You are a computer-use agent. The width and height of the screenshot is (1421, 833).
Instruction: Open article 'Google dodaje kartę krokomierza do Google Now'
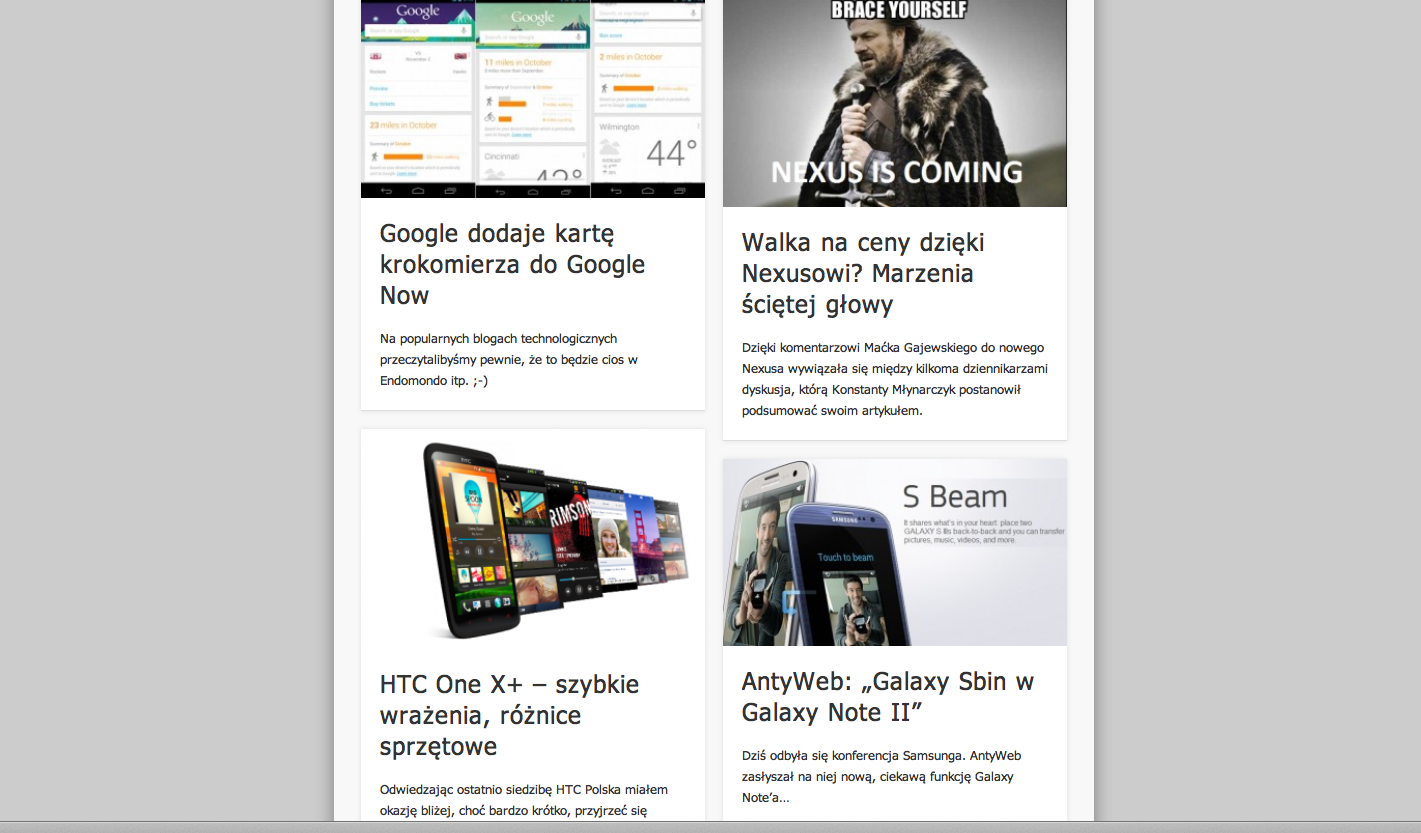512,264
